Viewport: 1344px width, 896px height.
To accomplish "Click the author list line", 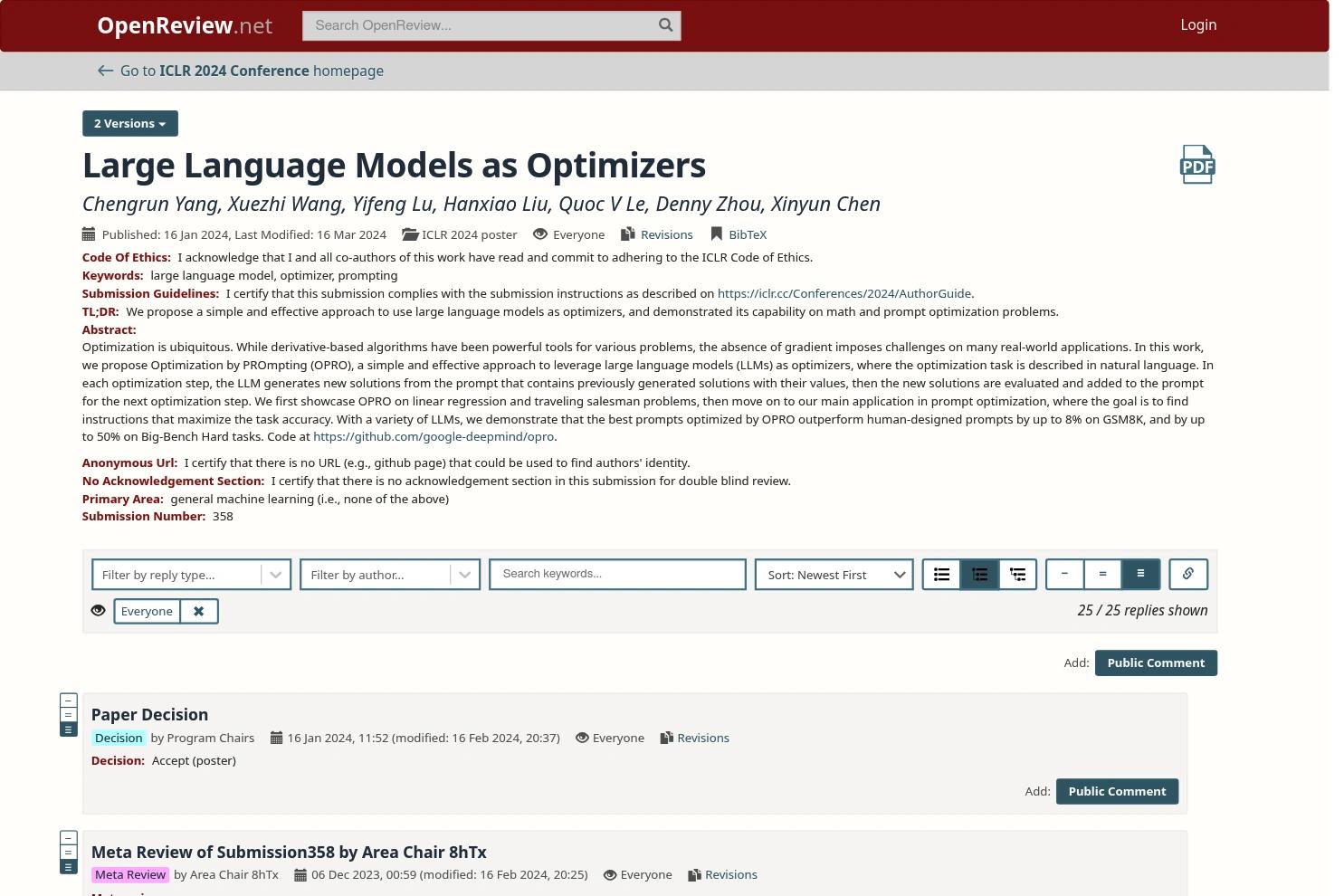I will pyautogui.click(x=481, y=204).
